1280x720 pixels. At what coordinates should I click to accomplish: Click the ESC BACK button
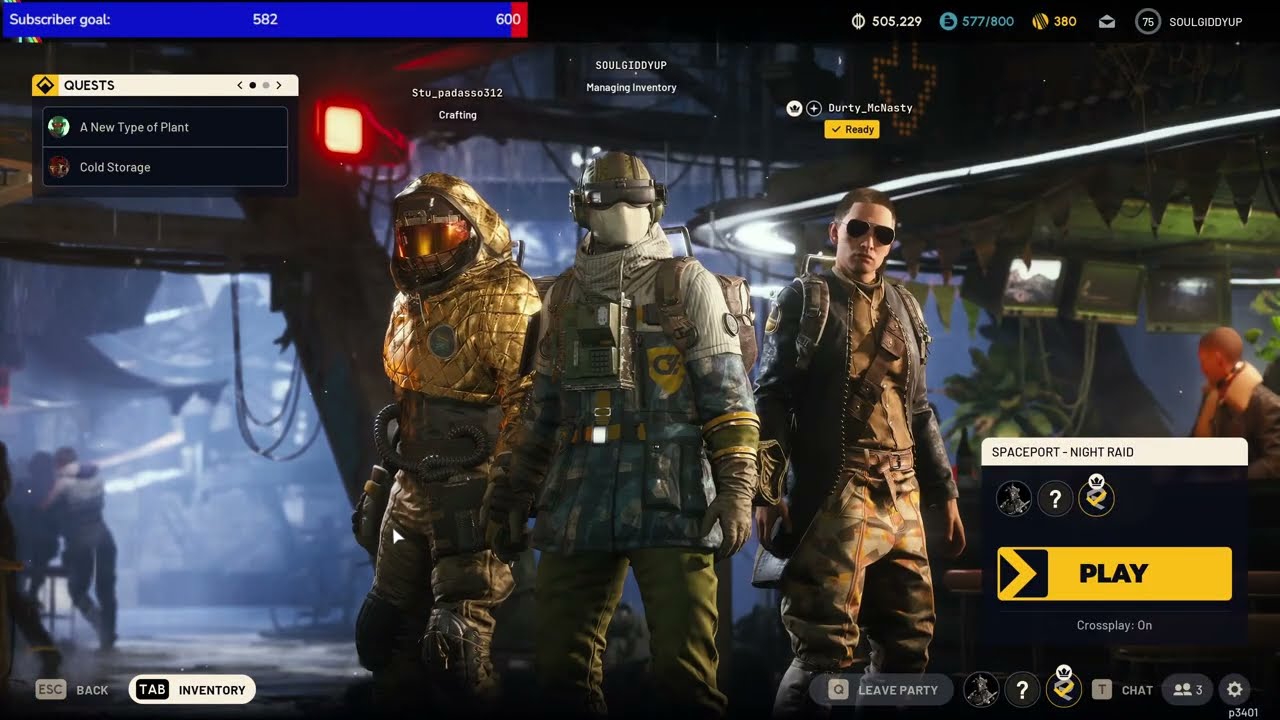pyautogui.click(x=72, y=689)
